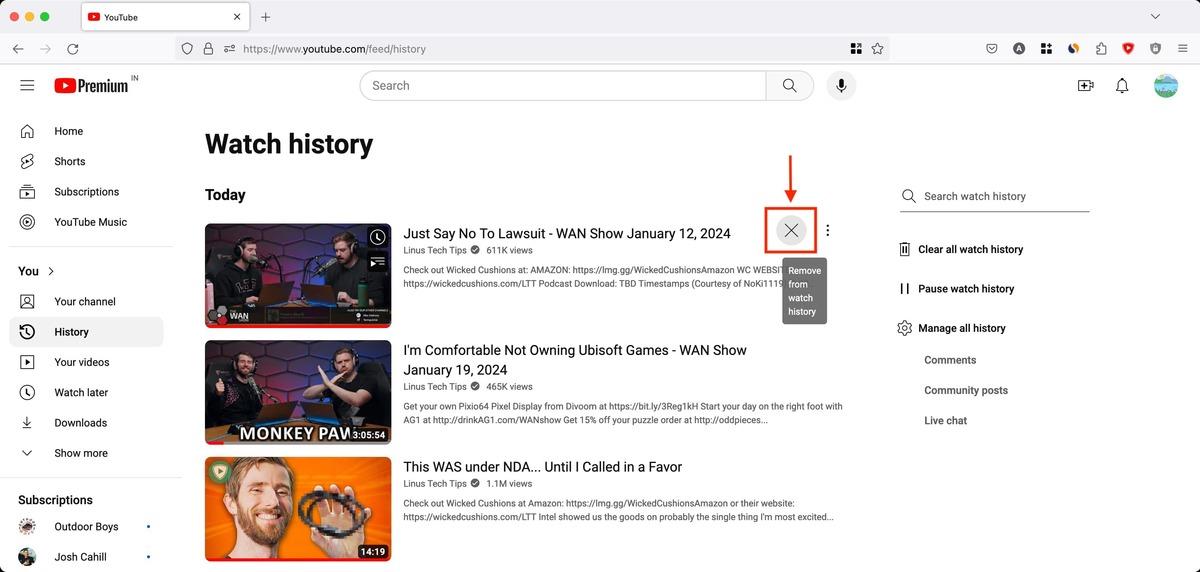The height and width of the screenshot is (572, 1200).
Task: Open the MONKEY PAW WAN Show thumbnail
Action: coord(298,392)
